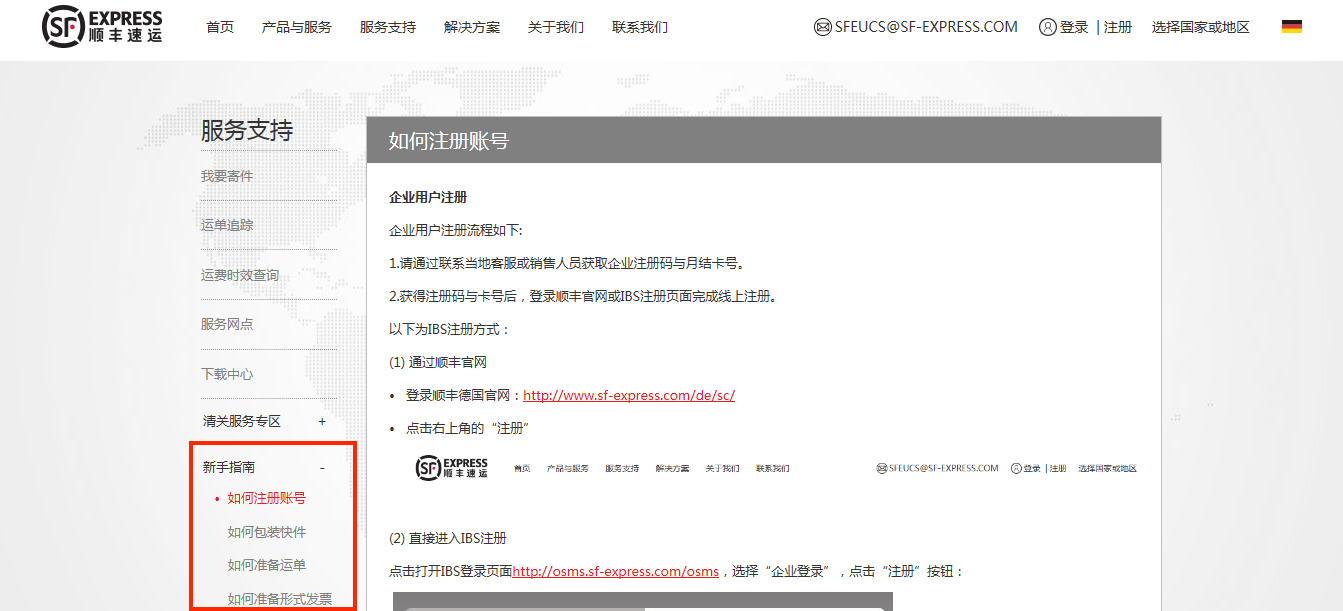Click the text 企业用户注册流程如下:
This screenshot has height=611, width=1343.
(456, 230)
